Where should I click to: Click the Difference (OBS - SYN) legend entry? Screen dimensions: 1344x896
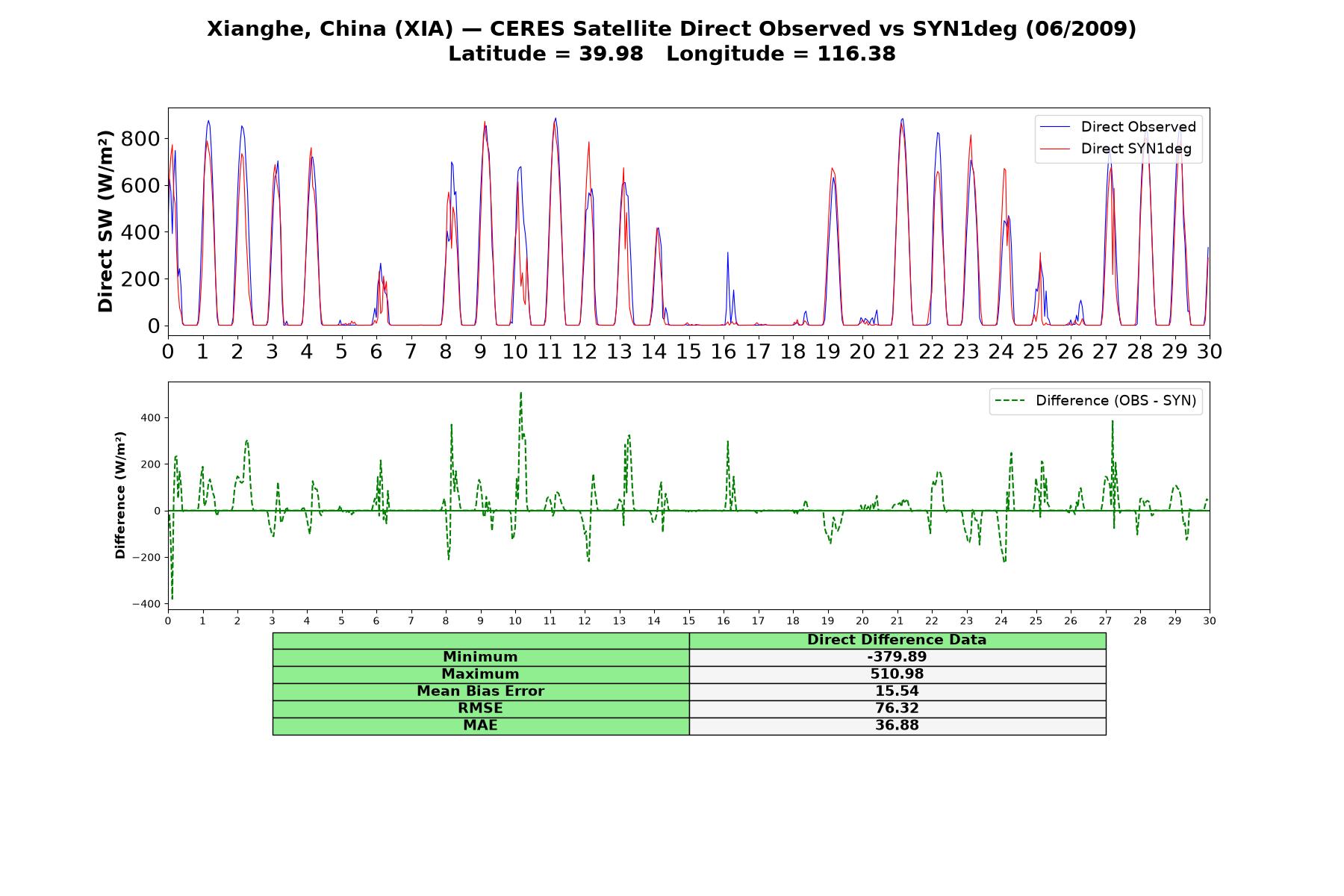point(1095,401)
